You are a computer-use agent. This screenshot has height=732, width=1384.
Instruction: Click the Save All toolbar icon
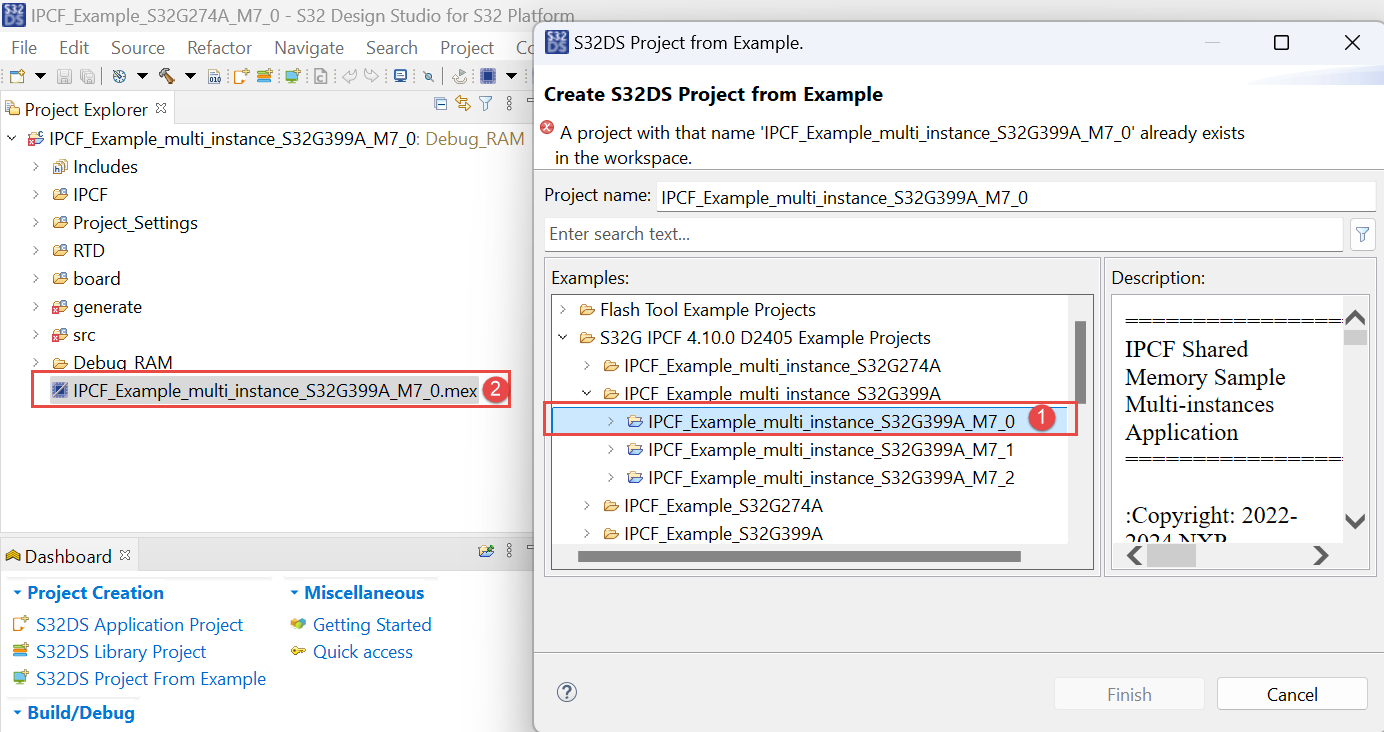tap(87, 76)
